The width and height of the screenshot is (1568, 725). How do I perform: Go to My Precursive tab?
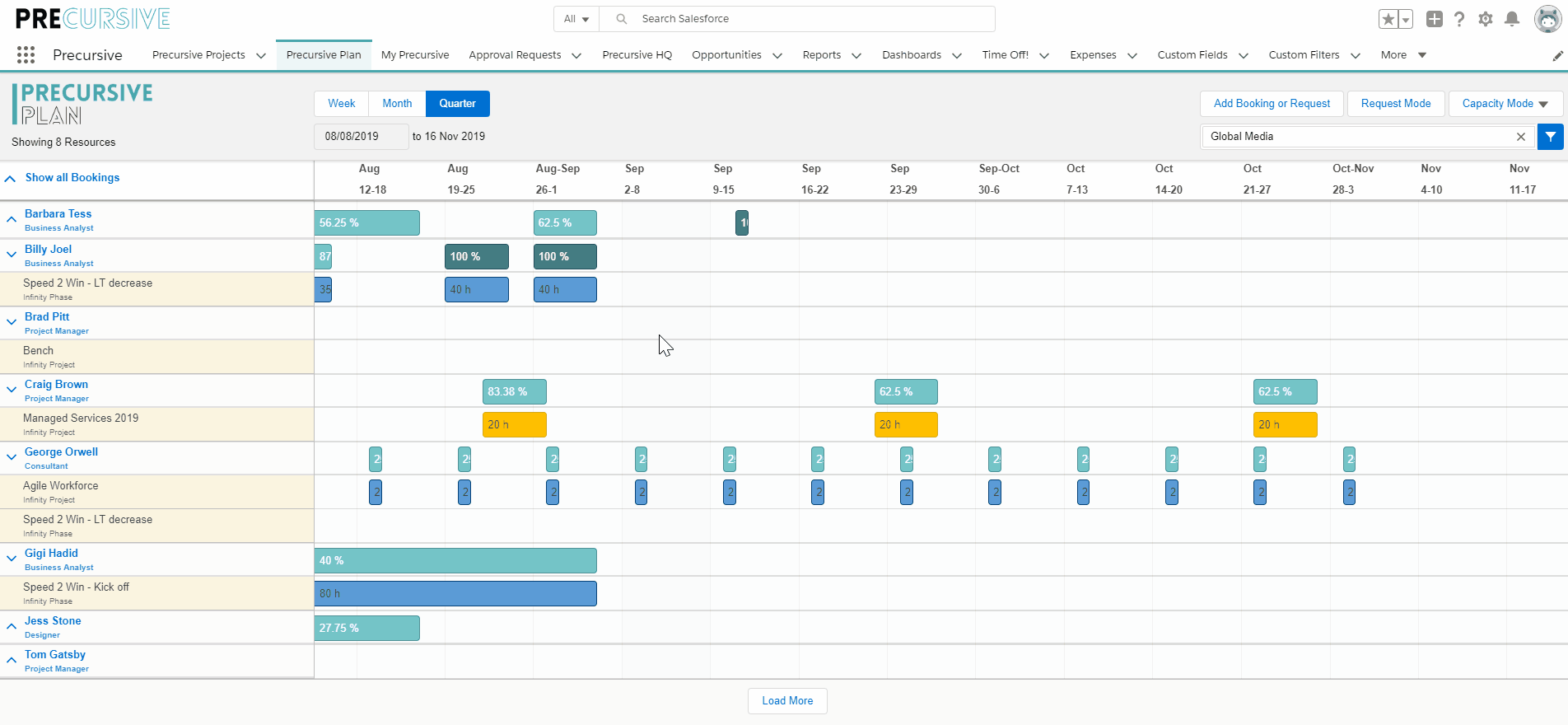[415, 55]
